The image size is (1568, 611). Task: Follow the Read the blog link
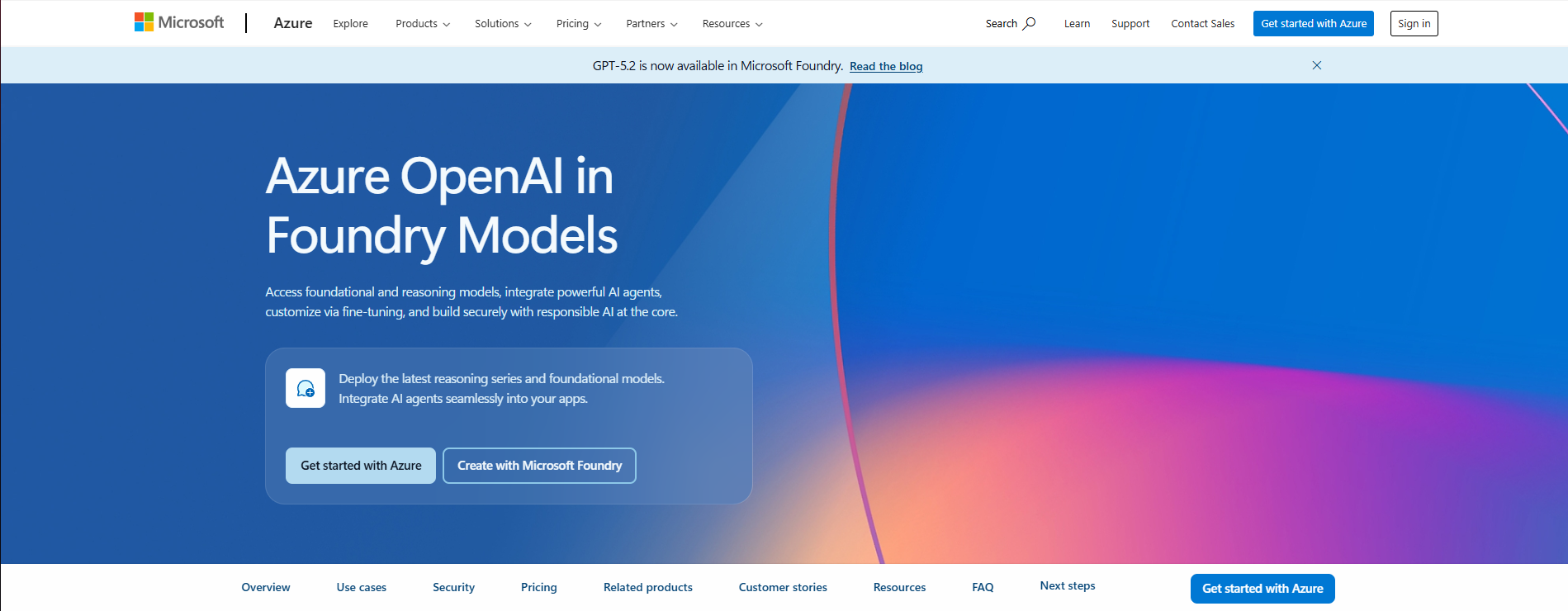pyautogui.click(x=886, y=66)
